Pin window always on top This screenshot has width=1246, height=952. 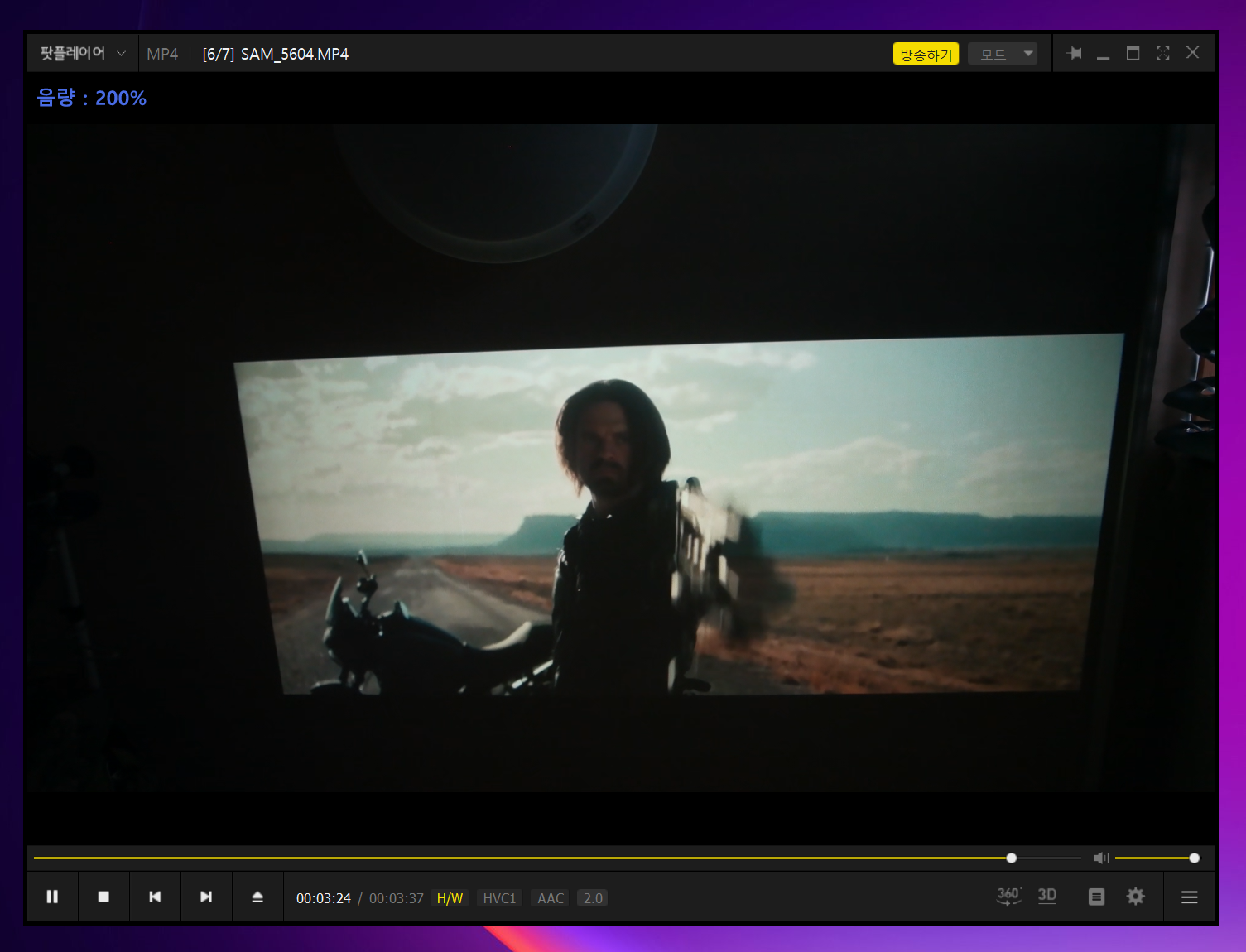click(x=1075, y=53)
